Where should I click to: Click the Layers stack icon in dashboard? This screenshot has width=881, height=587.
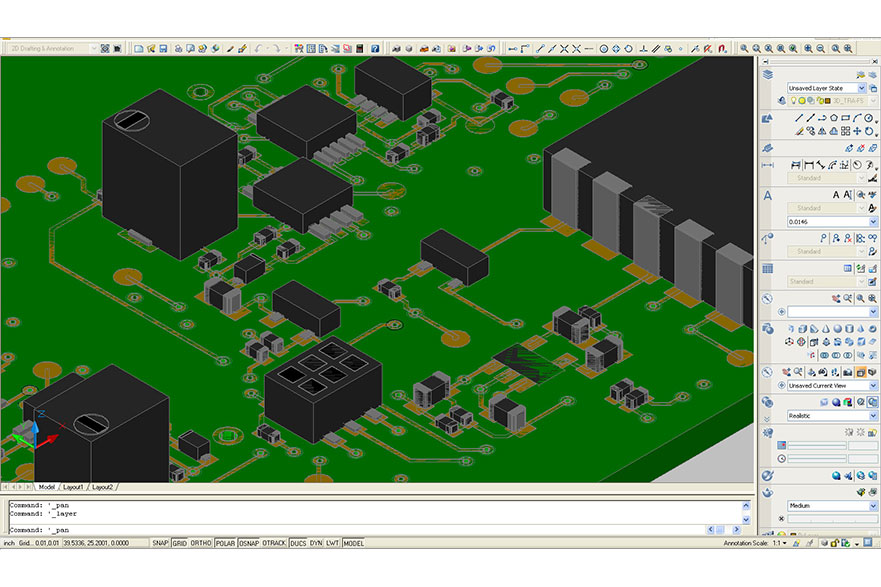click(768, 74)
